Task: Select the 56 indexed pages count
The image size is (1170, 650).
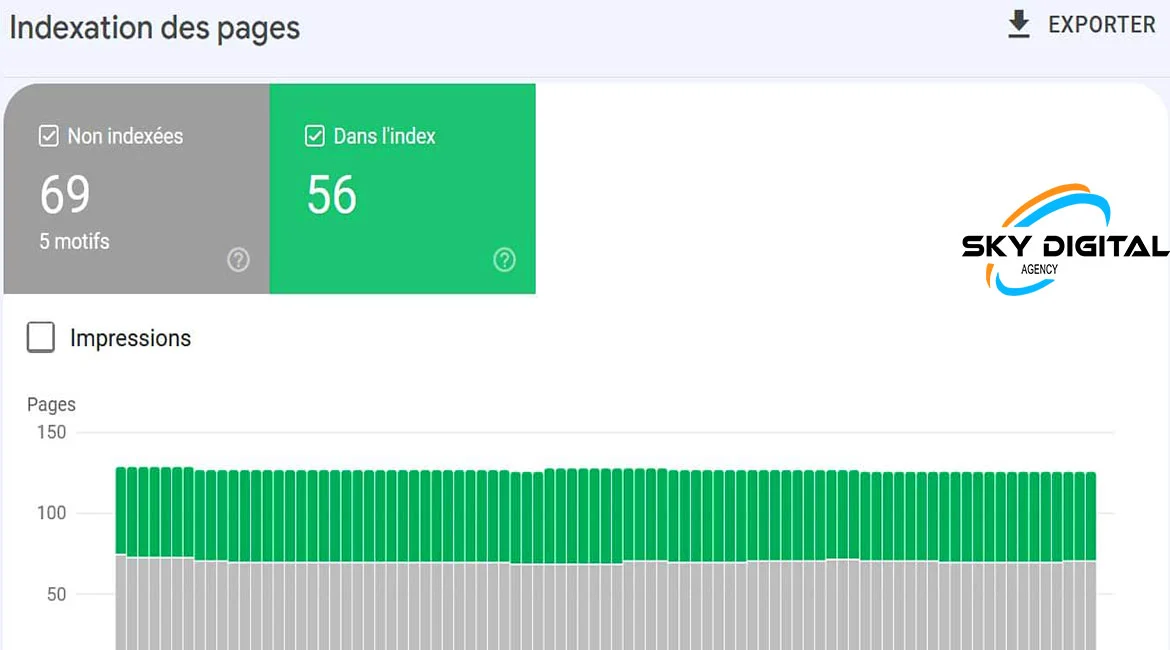Action: tap(332, 195)
